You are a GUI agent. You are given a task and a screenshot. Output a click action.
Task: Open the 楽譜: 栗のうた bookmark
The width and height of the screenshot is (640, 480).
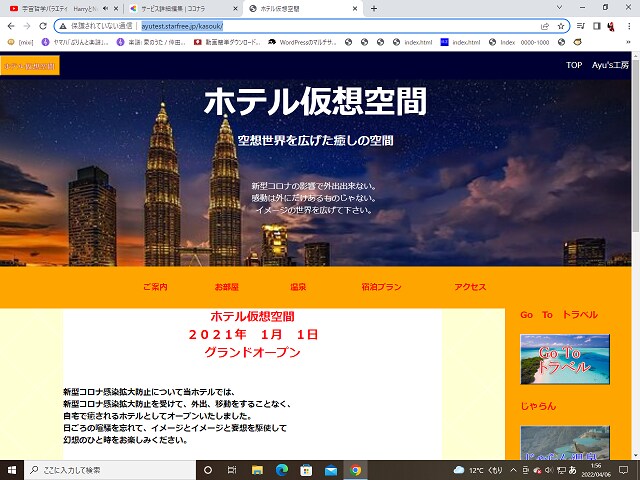151,42
